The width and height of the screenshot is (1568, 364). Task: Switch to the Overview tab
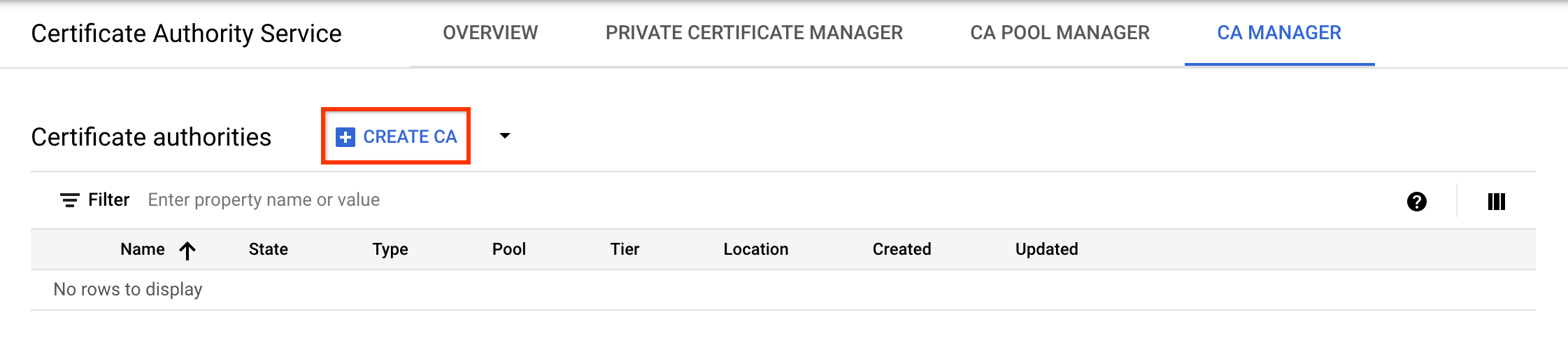click(490, 33)
